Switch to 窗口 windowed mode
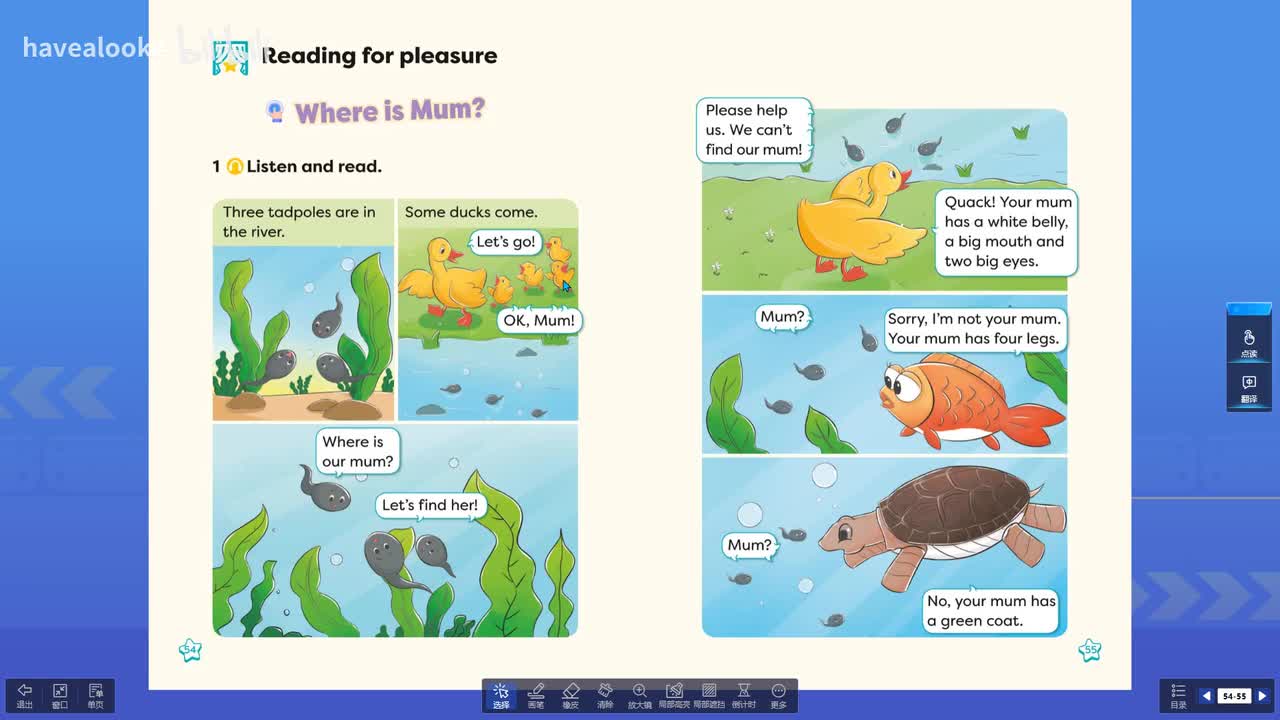This screenshot has width=1280, height=720. click(x=60, y=695)
